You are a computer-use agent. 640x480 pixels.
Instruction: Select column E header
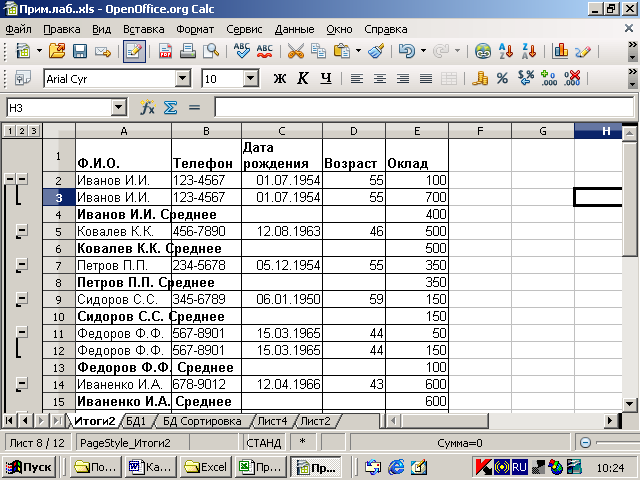pos(417,131)
